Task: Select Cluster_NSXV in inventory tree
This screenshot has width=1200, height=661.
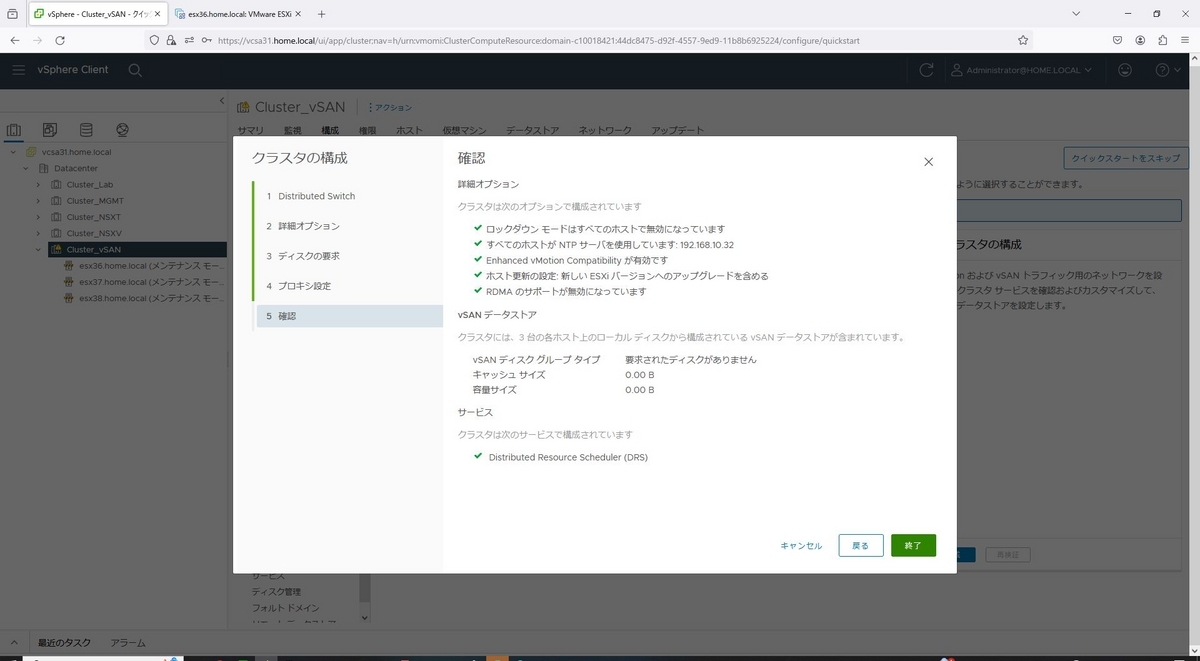Action: pos(93,233)
